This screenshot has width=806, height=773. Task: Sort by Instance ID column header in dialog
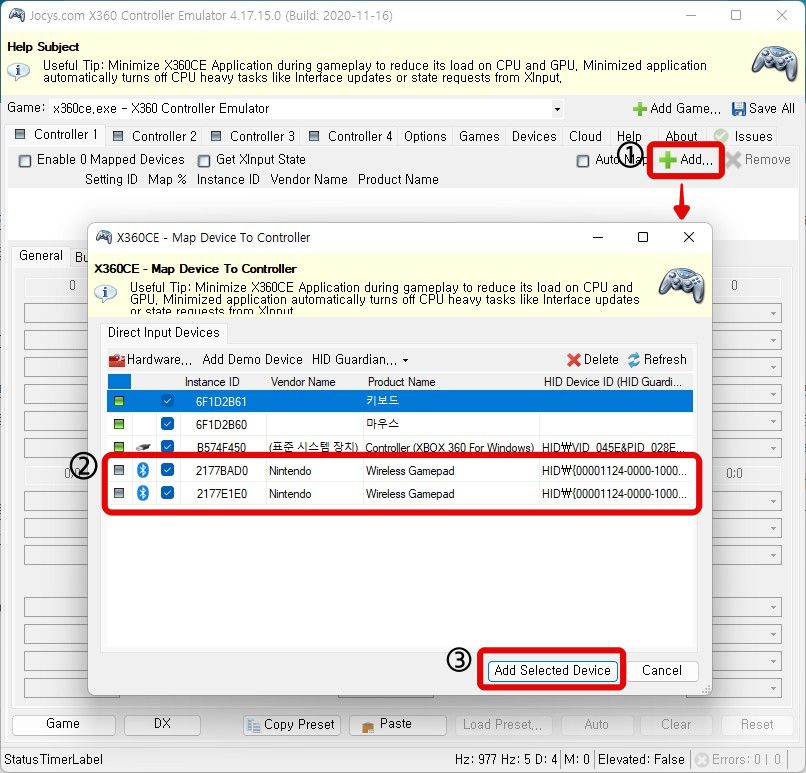(x=212, y=382)
